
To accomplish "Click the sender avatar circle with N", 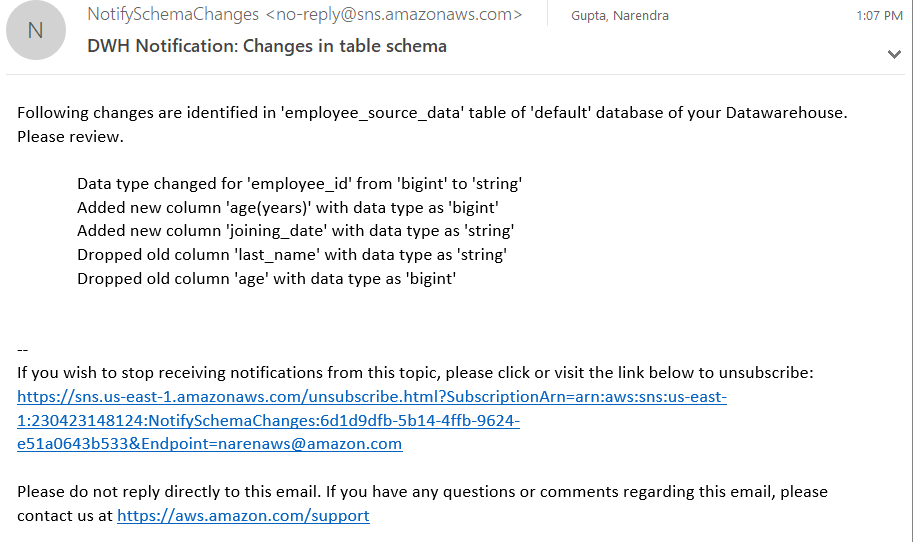I will tap(36, 30).
